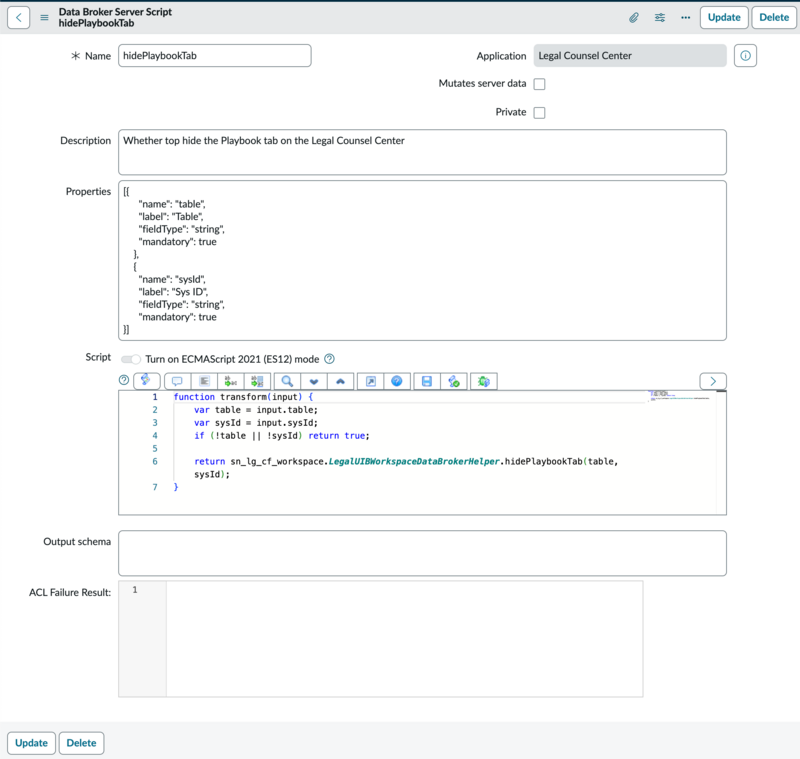
Task: Click into the Description text area
Action: [422, 152]
